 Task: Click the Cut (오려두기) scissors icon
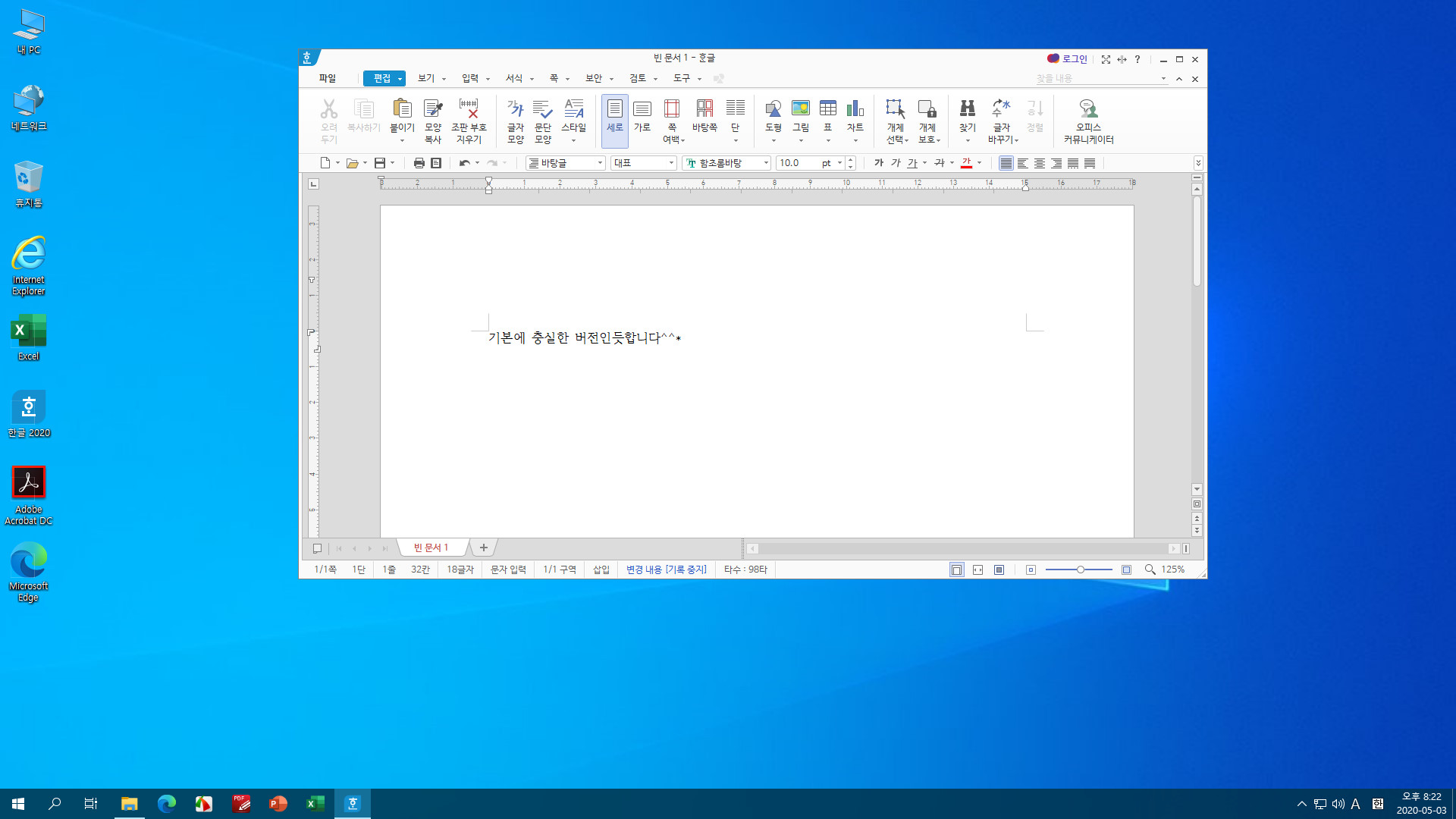[328, 109]
